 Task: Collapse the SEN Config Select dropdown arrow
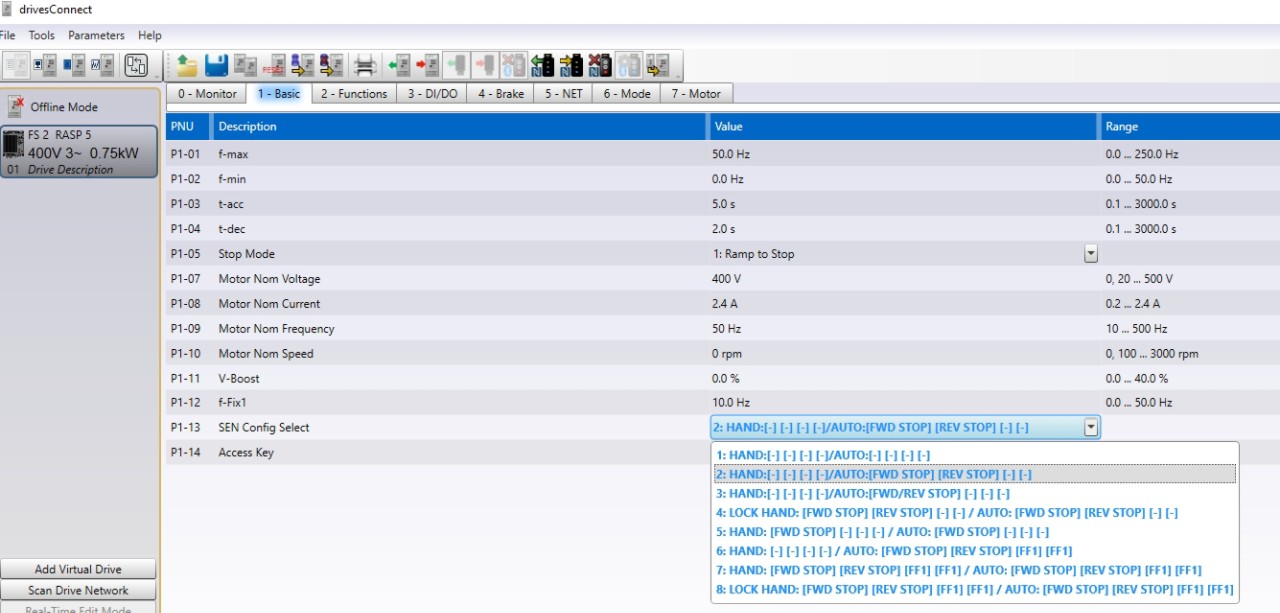(1091, 428)
